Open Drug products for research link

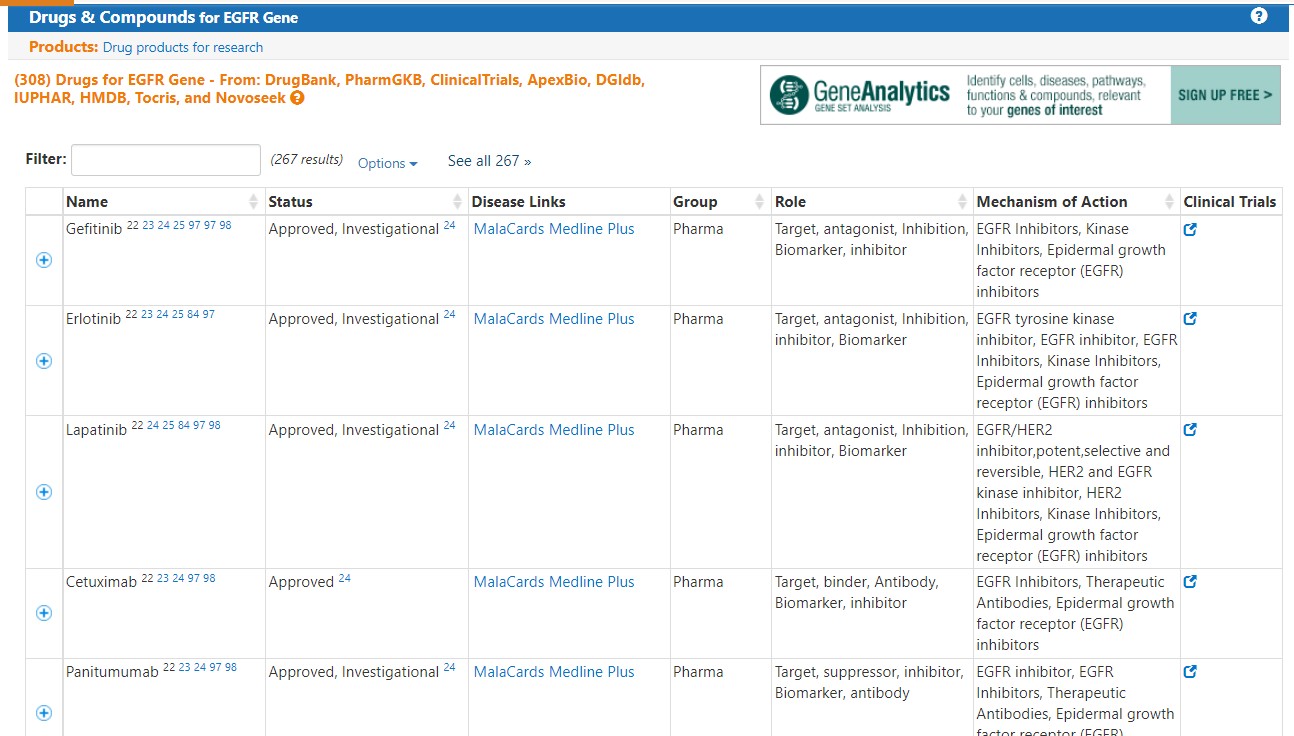tap(183, 47)
